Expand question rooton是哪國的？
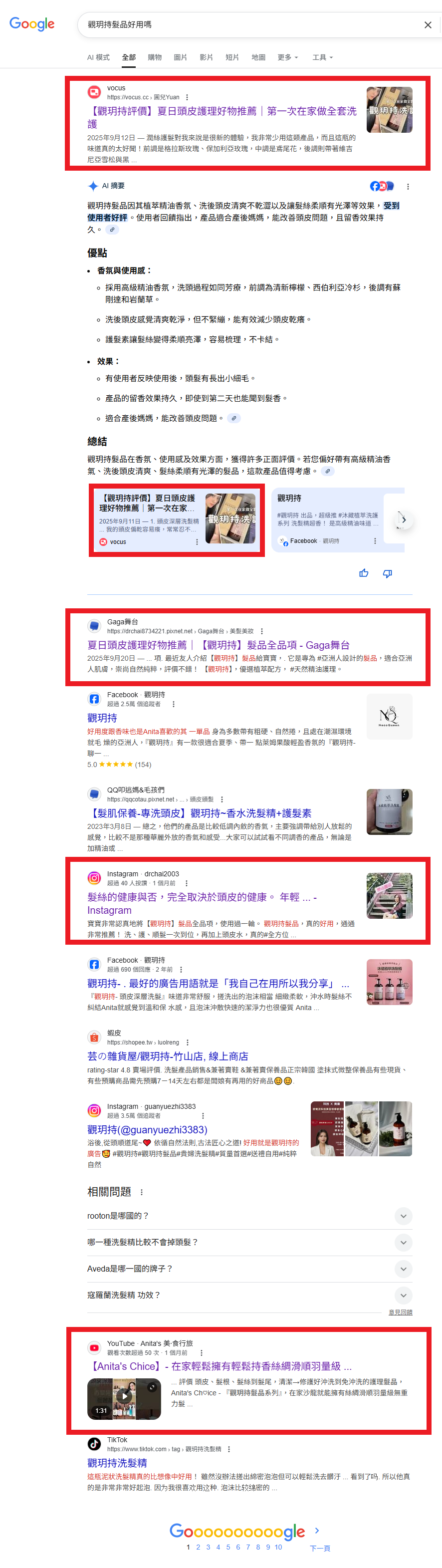442x1568 pixels. tap(249, 1216)
